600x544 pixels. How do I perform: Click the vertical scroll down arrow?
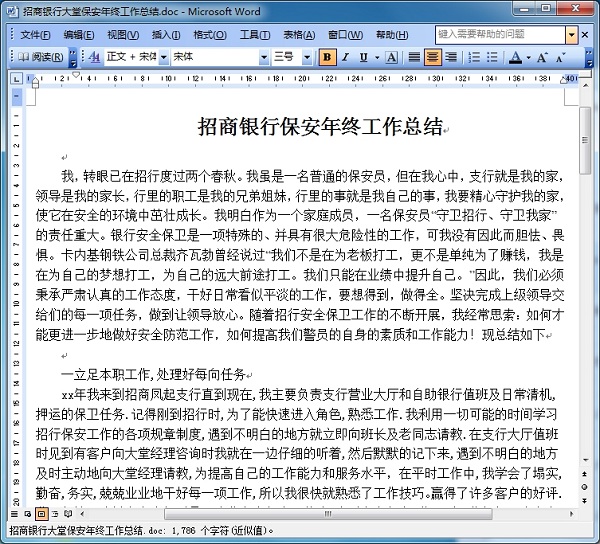tap(585, 459)
